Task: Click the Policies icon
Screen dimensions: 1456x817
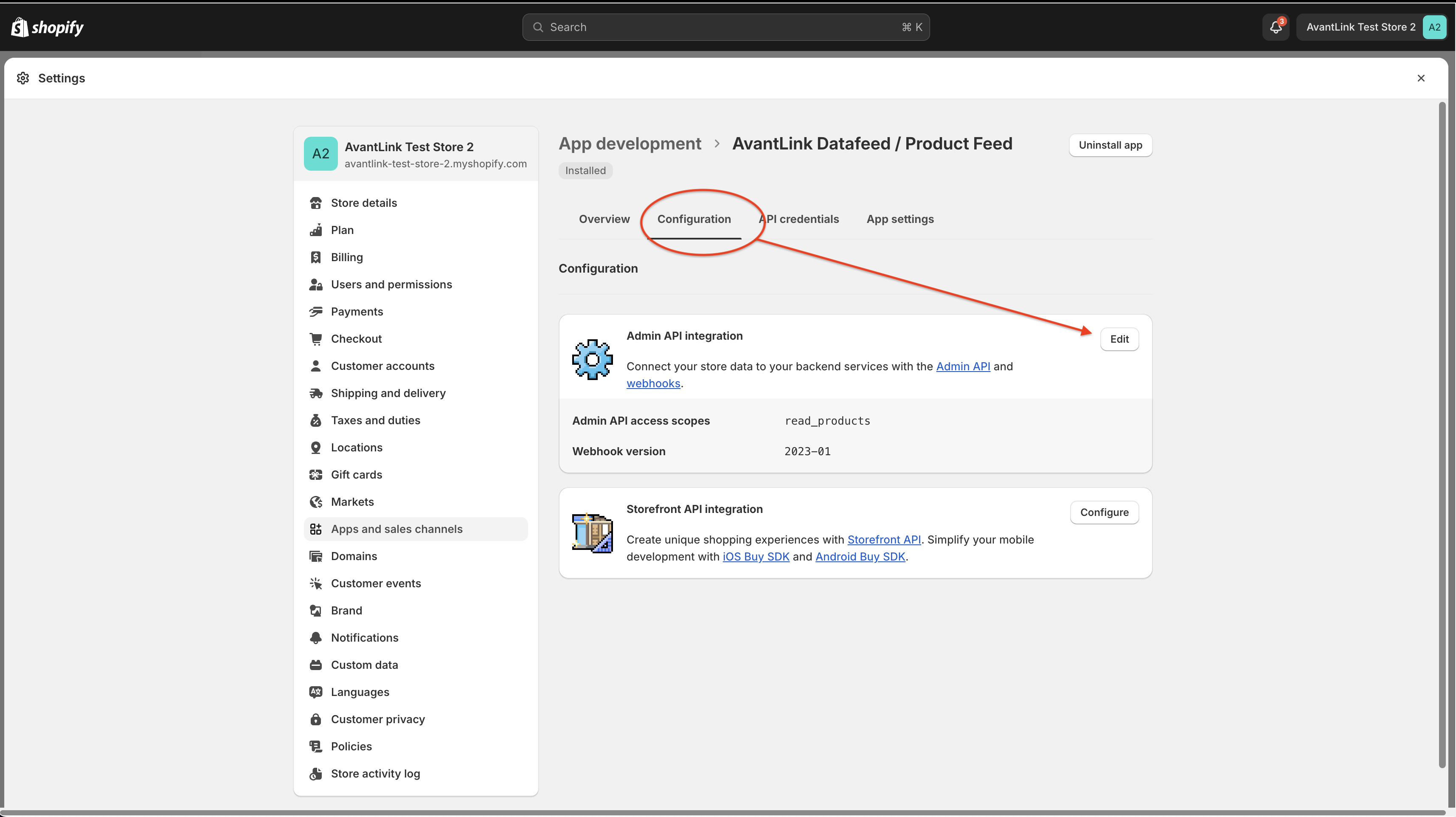Action: coord(315,747)
